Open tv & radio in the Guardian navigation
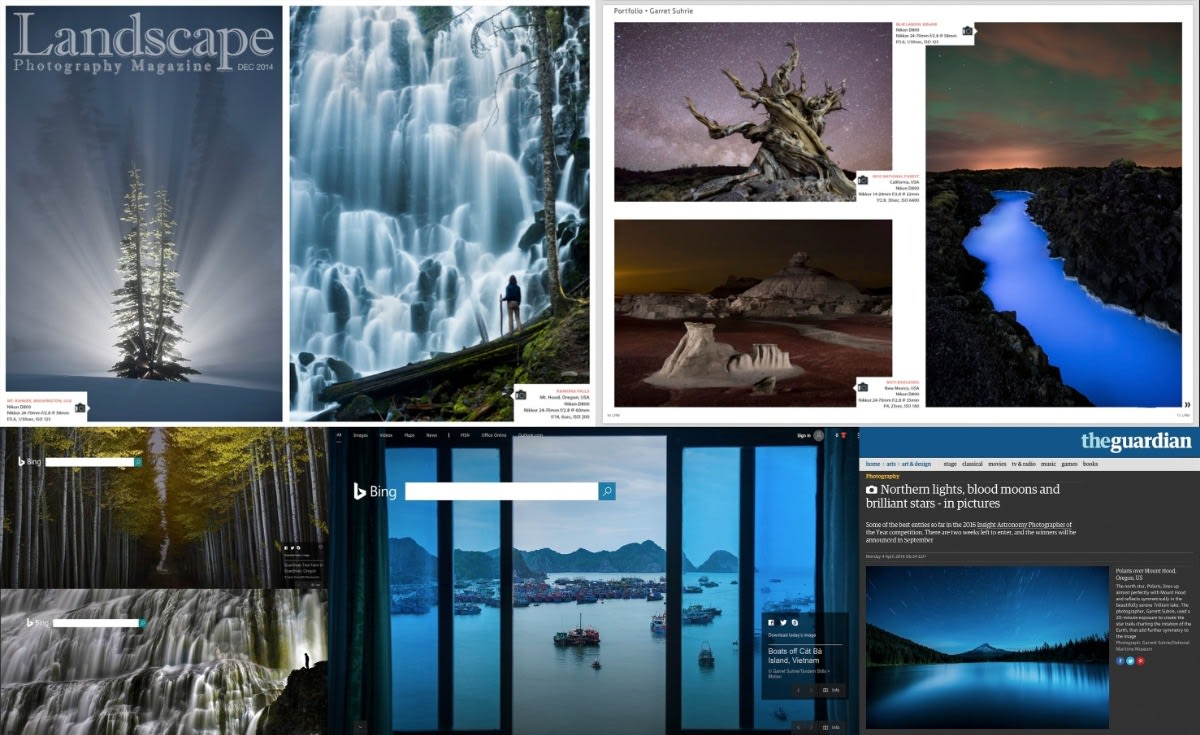The width and height of the screenshot is (1200, 735). 1024,464
